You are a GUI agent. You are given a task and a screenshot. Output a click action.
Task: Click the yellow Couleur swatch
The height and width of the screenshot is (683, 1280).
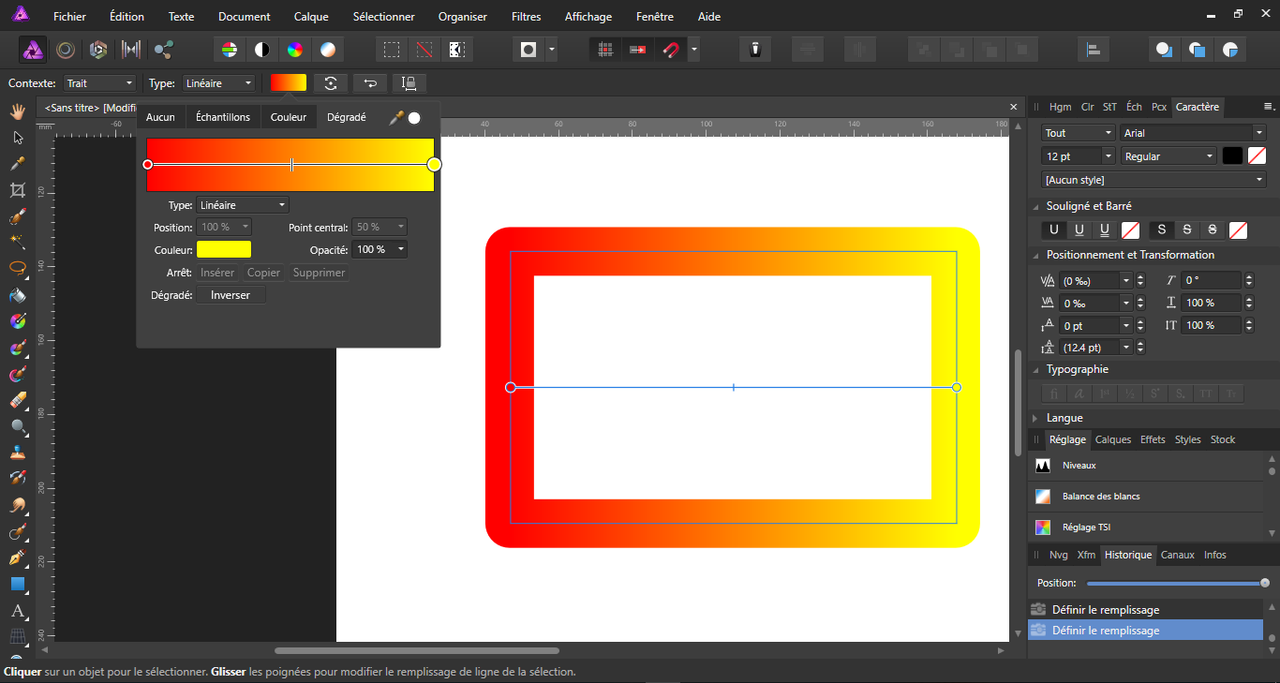click(x=224, y=249)
